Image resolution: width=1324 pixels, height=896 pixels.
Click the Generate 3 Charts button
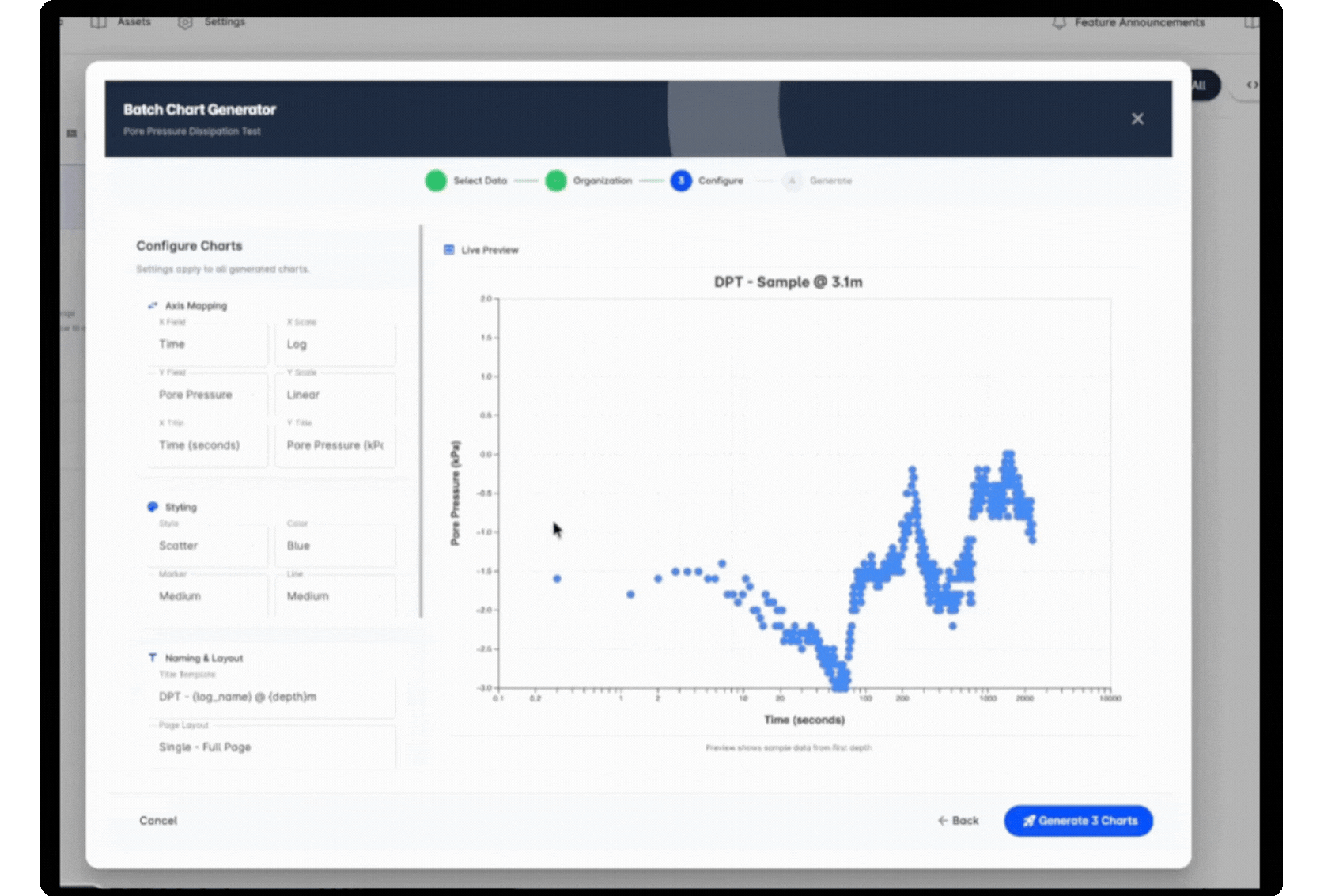1078,821
